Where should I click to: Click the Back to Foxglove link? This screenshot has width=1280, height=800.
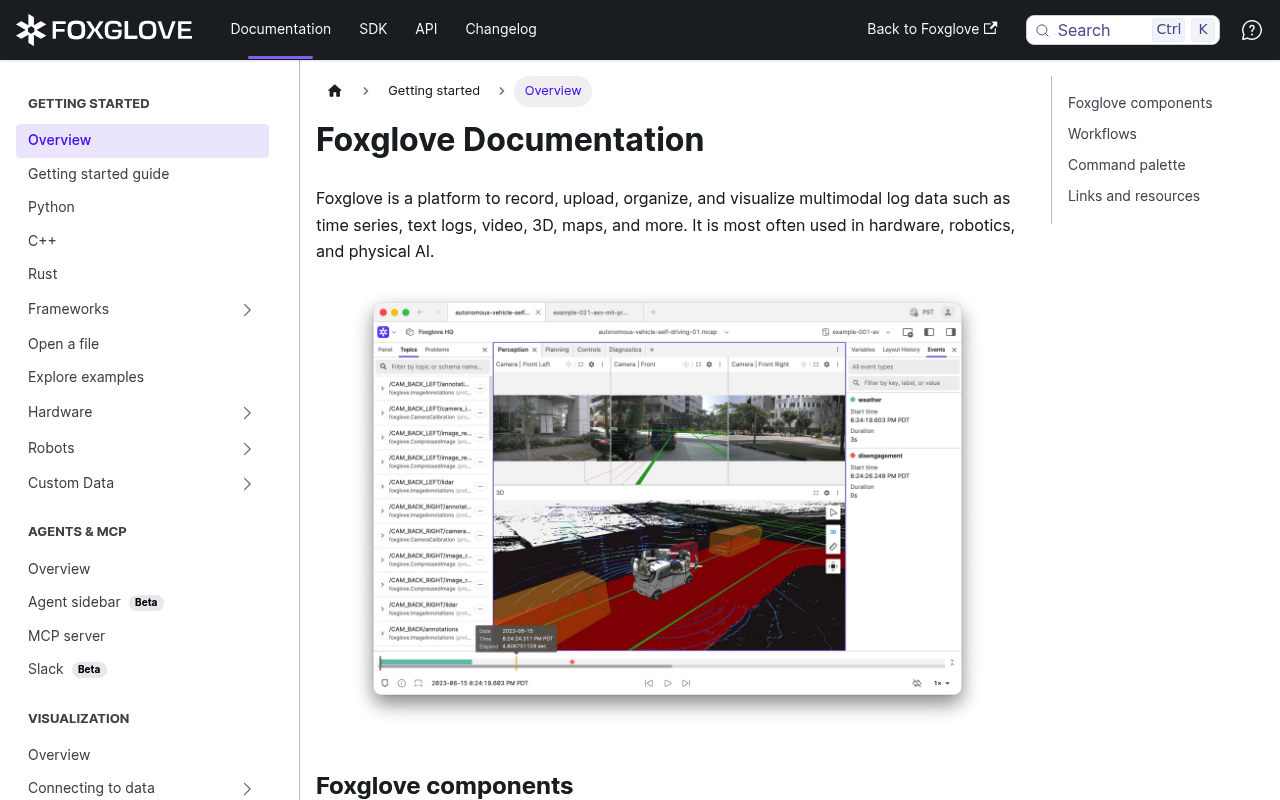click(932, 29)
